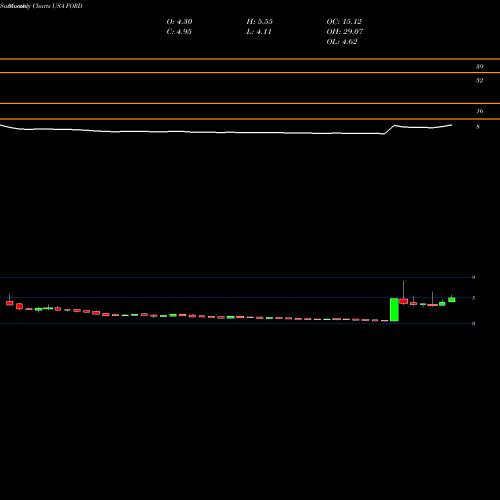Select the red candle with tallest wick
Image resolution: width=500 pixels, height=500 pixels.
click(x=404, y=301)
